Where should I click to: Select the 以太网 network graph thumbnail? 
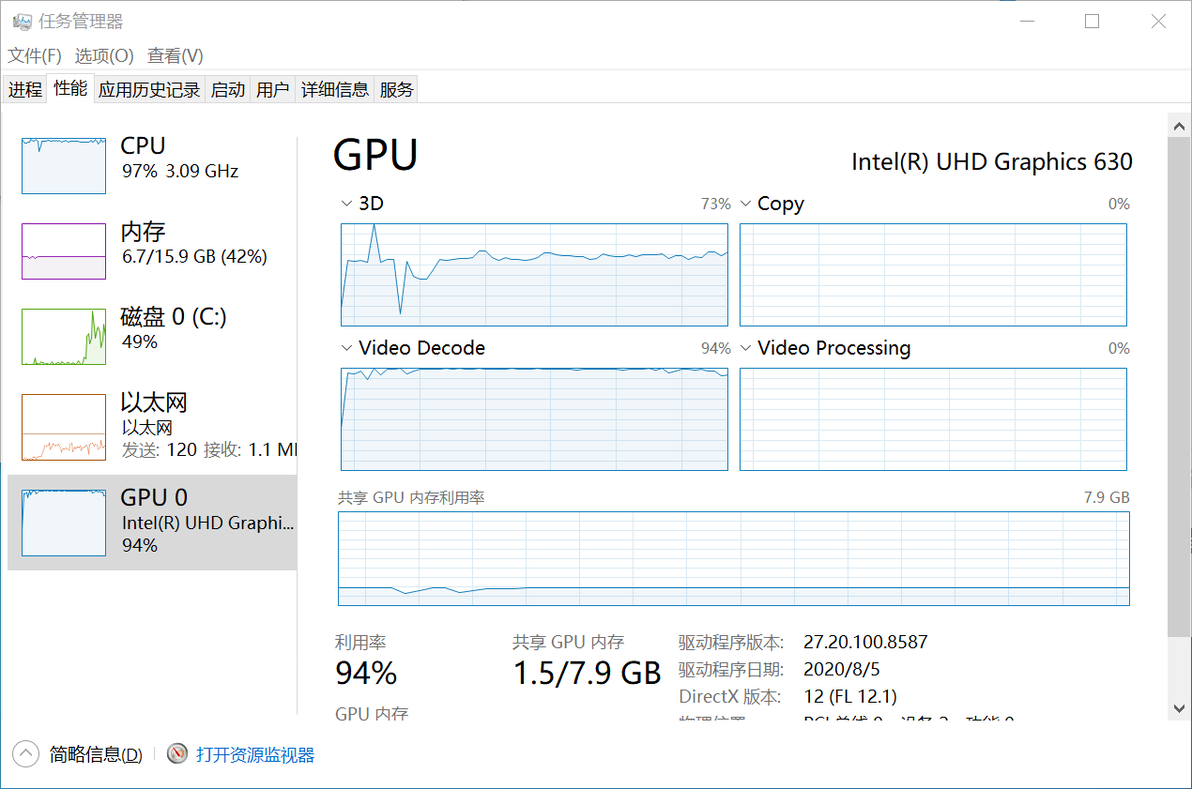pyautogui.click(x=64, y=427)
